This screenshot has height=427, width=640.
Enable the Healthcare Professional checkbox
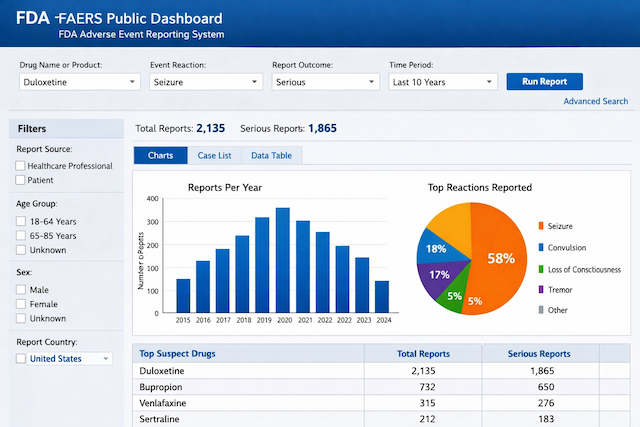click(x=21, y=165)
